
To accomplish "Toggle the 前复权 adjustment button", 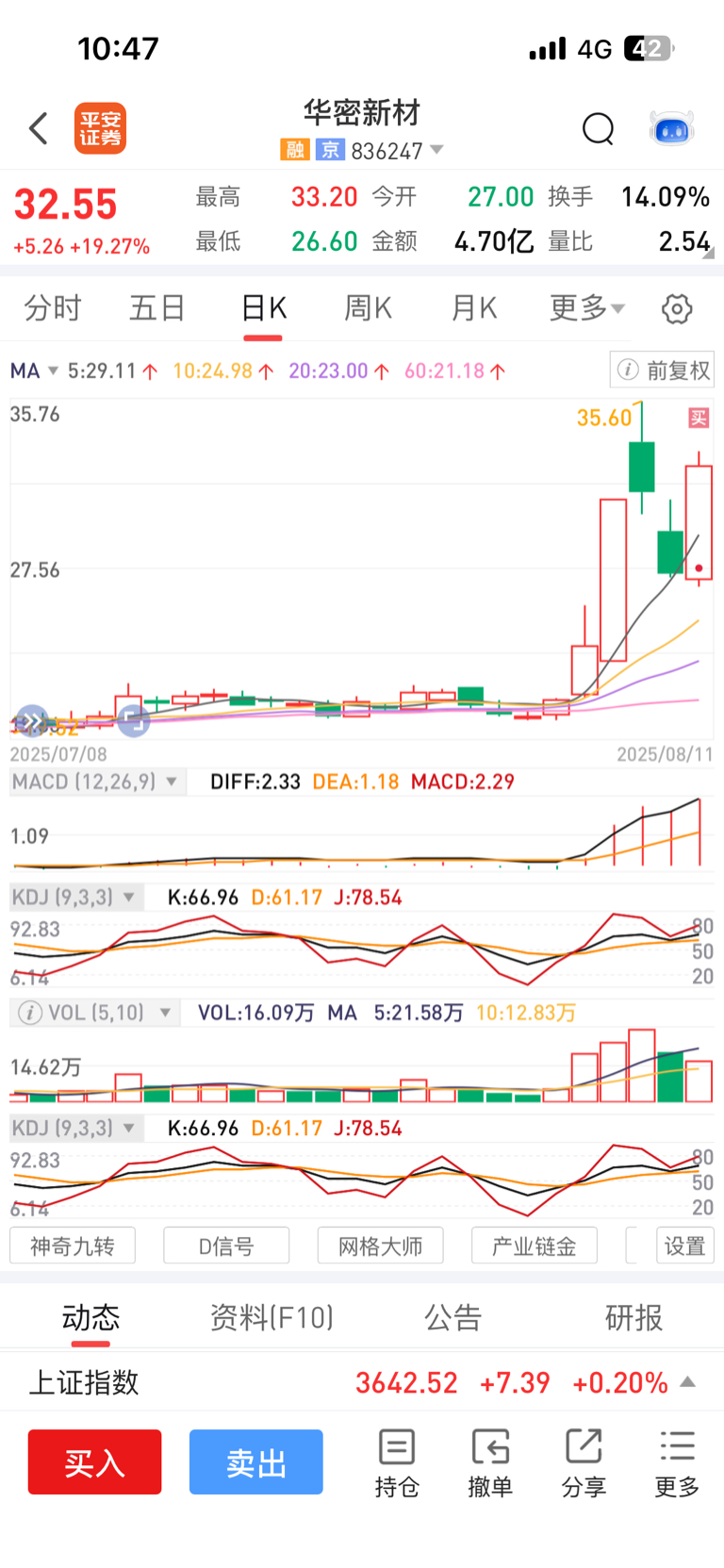I will pyautogui.click(x=662, y=371).
